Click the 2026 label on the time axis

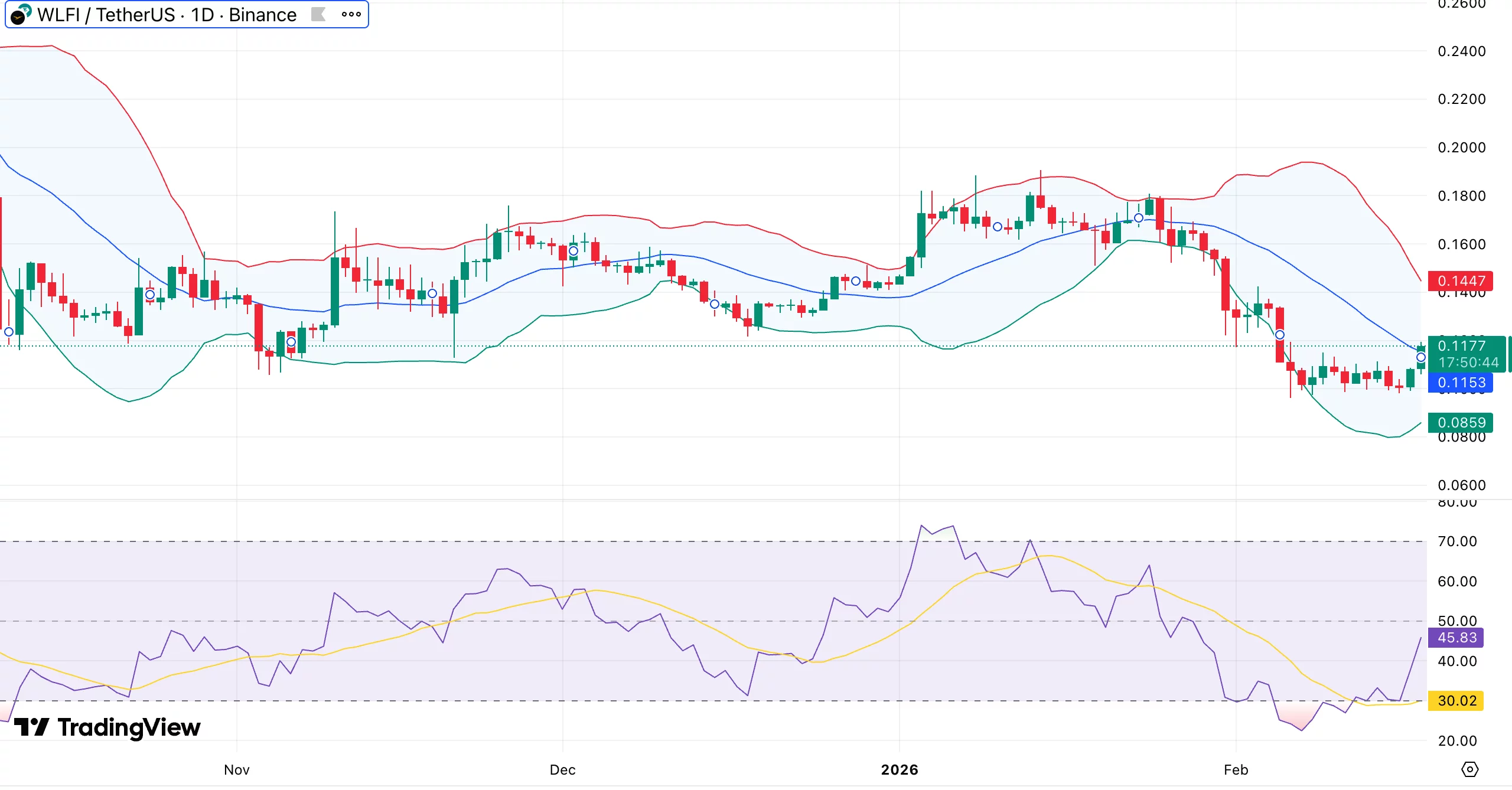point(901,769)
